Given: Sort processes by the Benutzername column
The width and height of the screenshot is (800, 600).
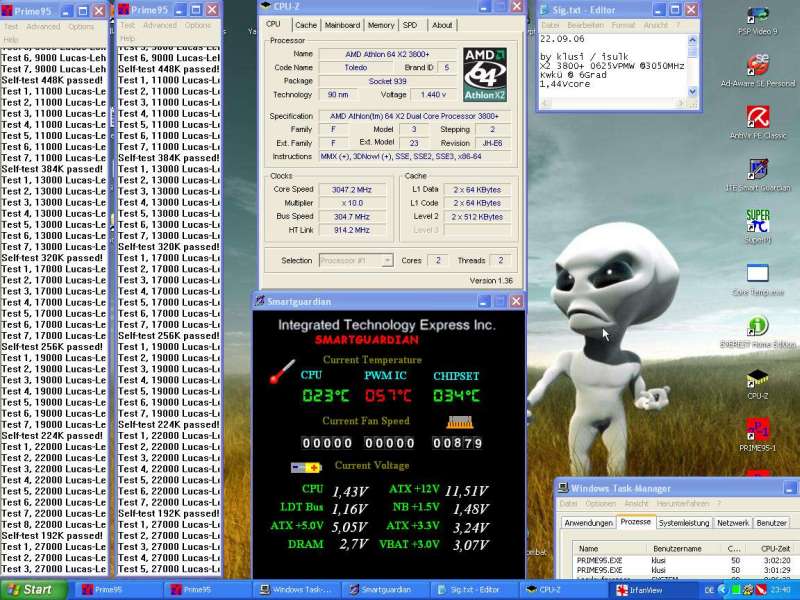Looking at the screenshot, I should 684,548.
